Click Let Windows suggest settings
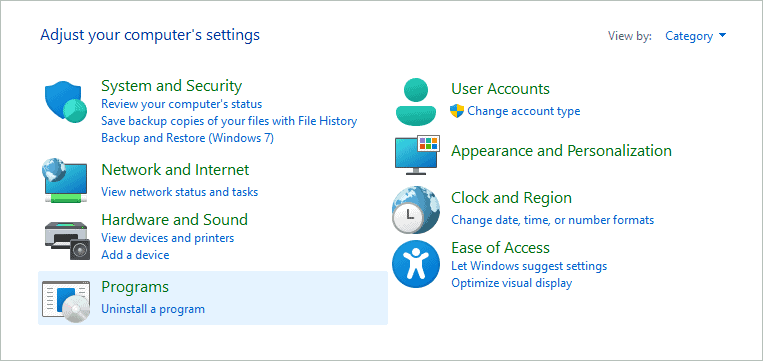Viewport: 763px width, 361px height. [529, 266]
